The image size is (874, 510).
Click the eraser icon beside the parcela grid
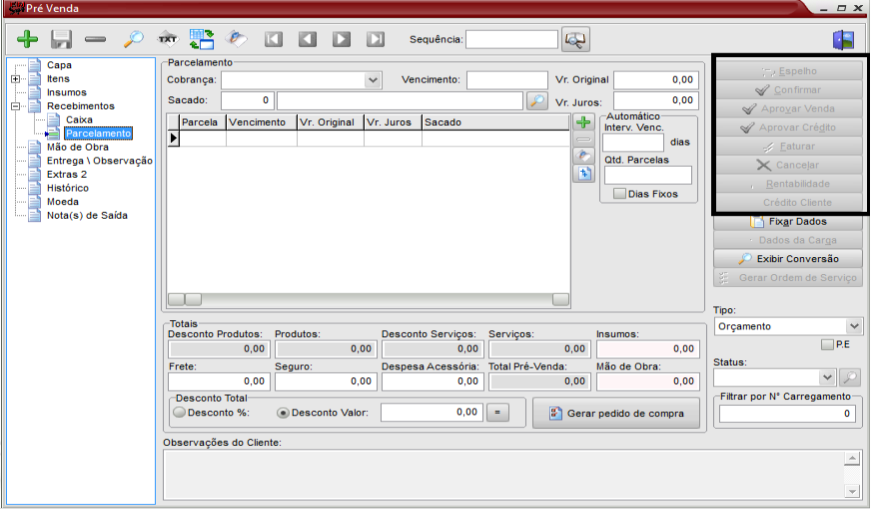(584, 156)
